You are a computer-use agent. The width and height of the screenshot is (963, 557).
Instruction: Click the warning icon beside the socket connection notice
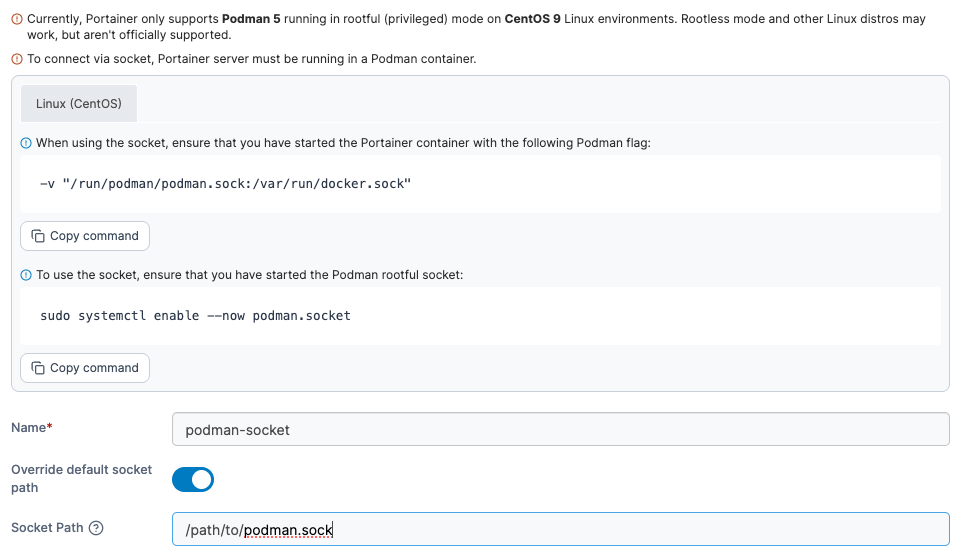pos(17,59)
